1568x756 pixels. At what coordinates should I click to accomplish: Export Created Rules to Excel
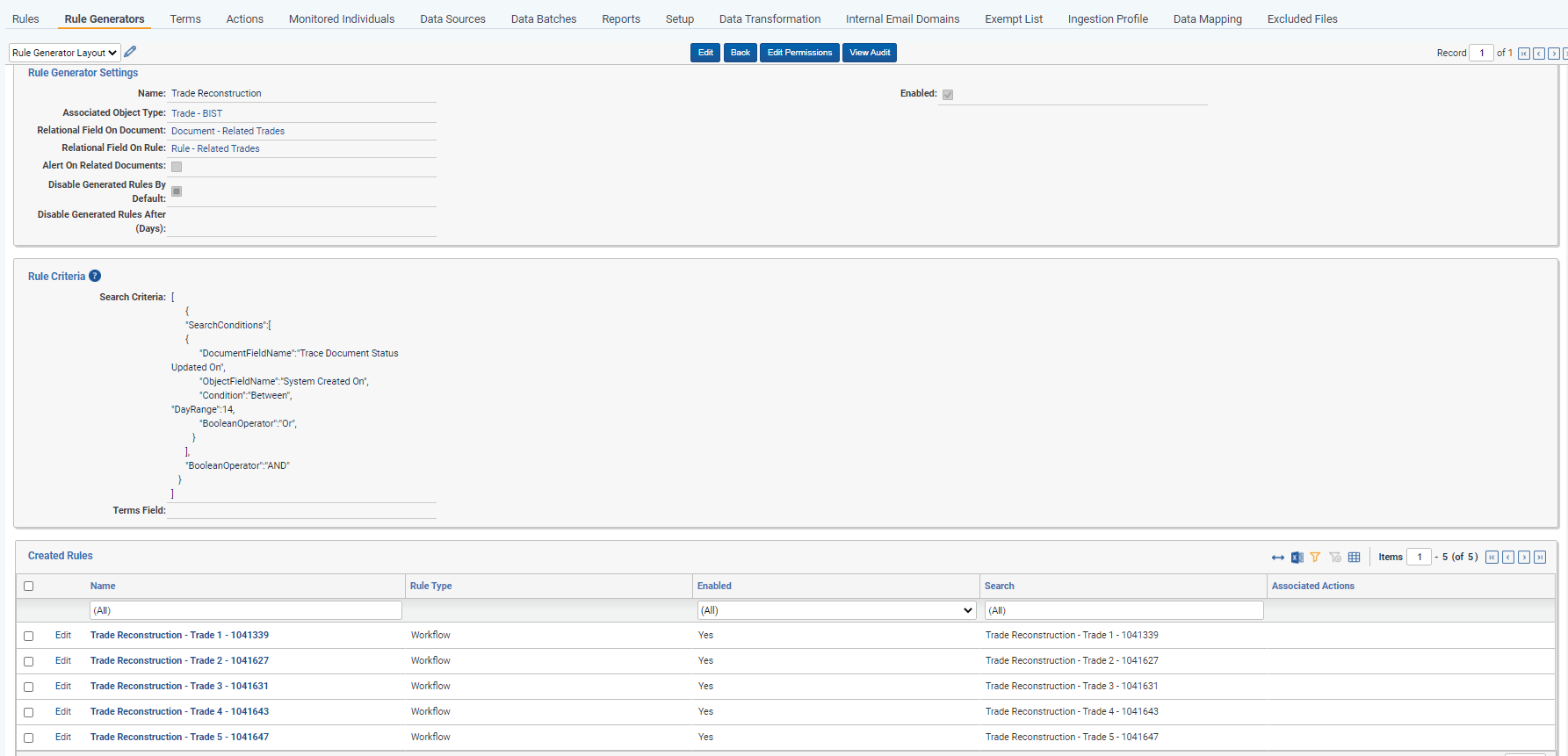point(1297,558)
